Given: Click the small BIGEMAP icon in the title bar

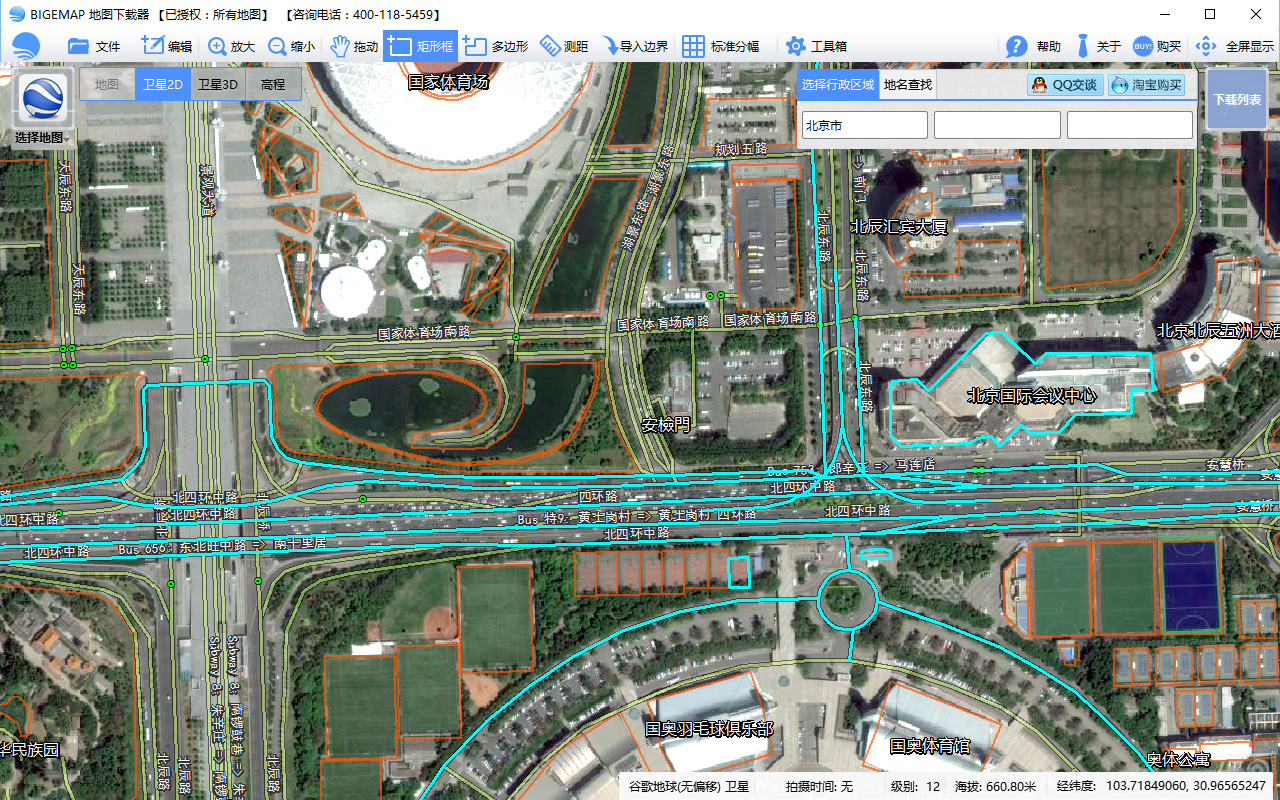Looking at the screenshot, I should click(16, 14).
